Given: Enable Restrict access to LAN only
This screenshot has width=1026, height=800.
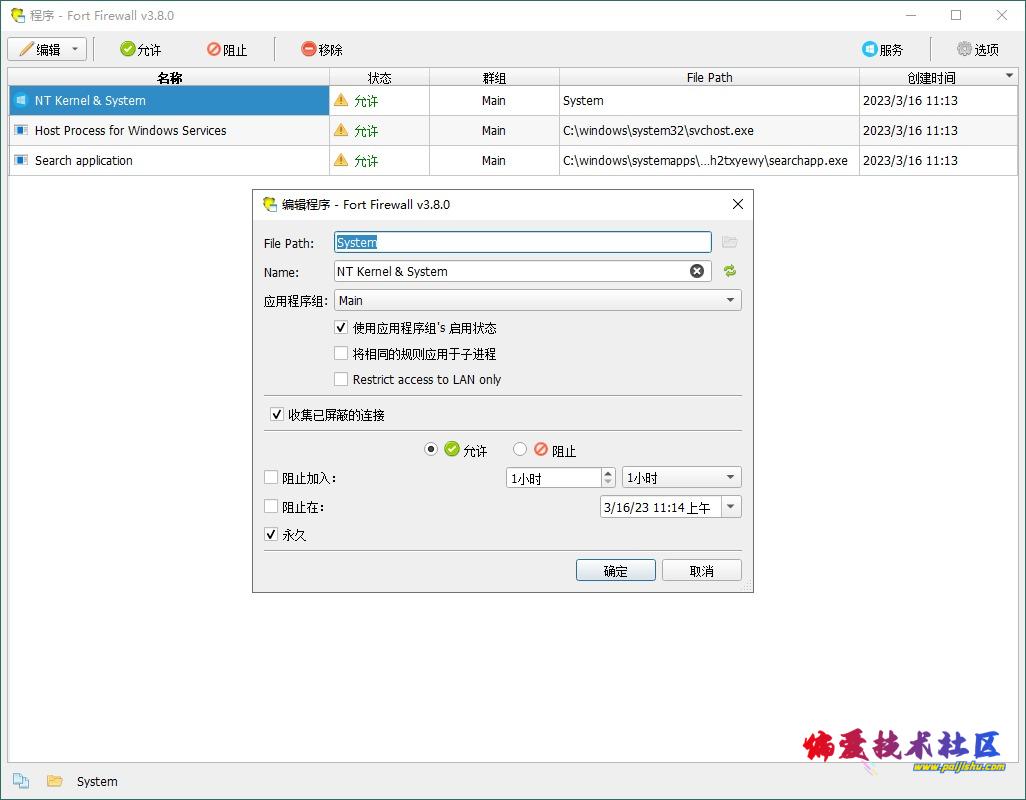Looking at the screenshot, I should (341, 379).
